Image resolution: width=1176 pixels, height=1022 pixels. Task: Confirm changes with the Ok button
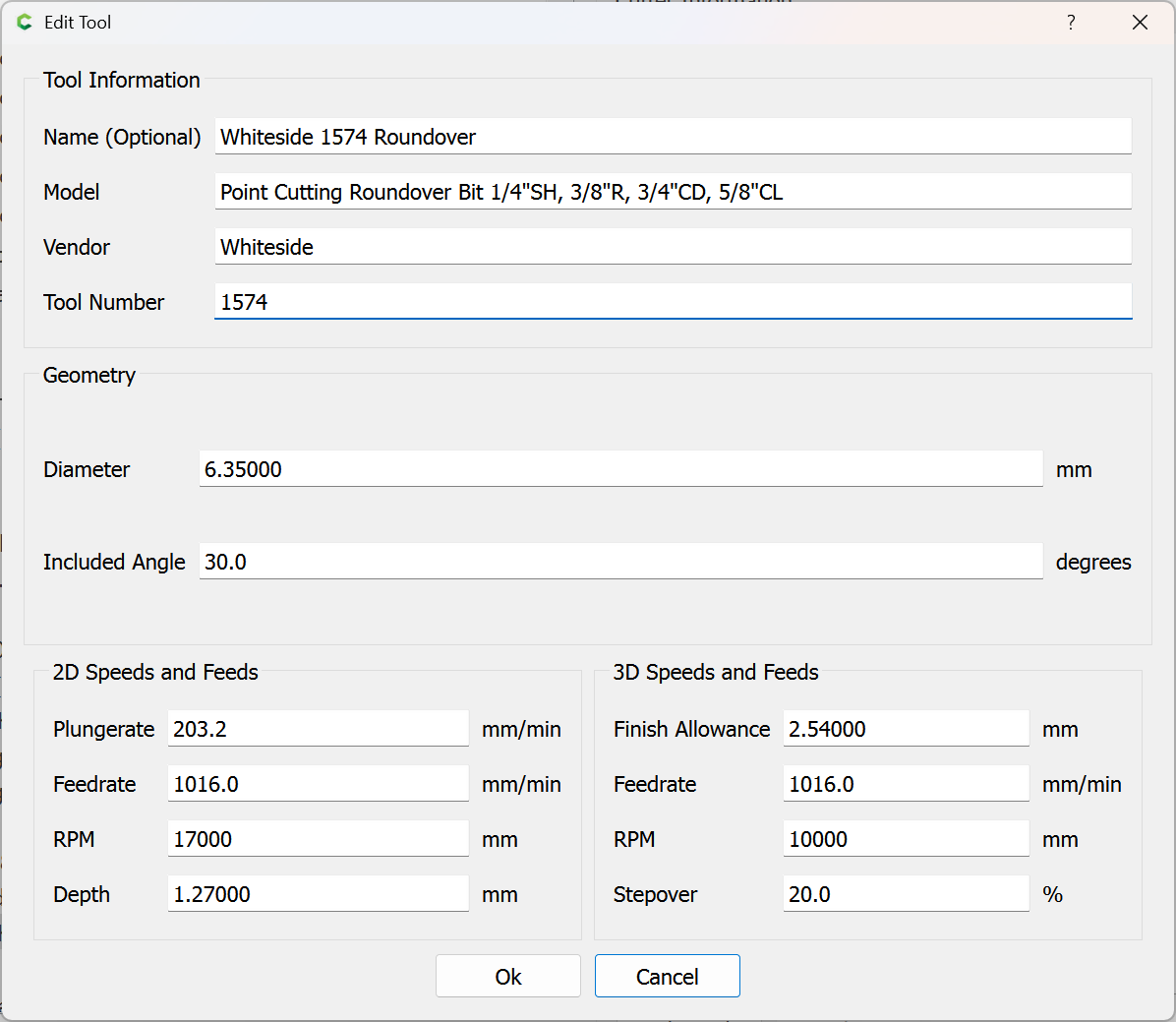tap(507, 976)
